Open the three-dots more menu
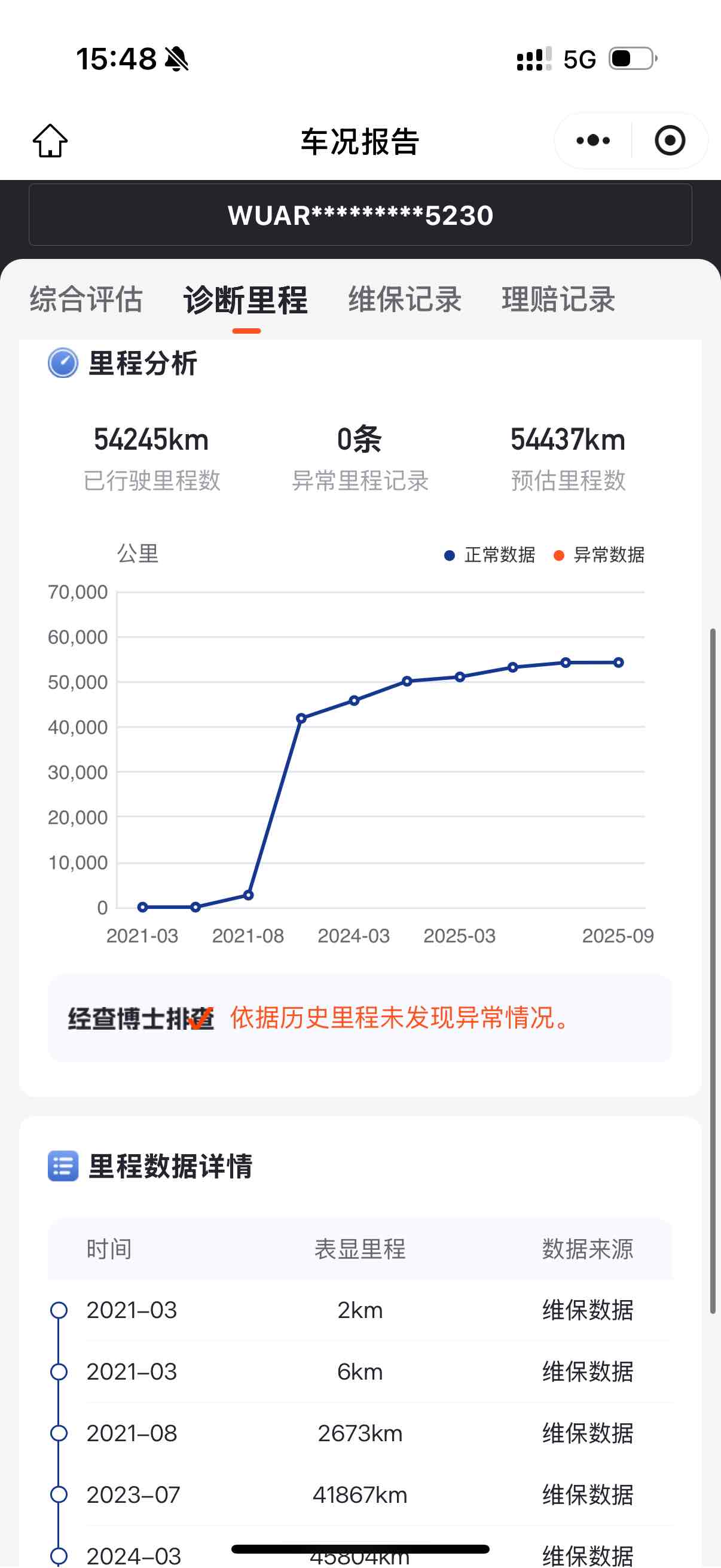Image resolution: width=721 pixels, height=1568 pixels. click(x=592, y=141)
